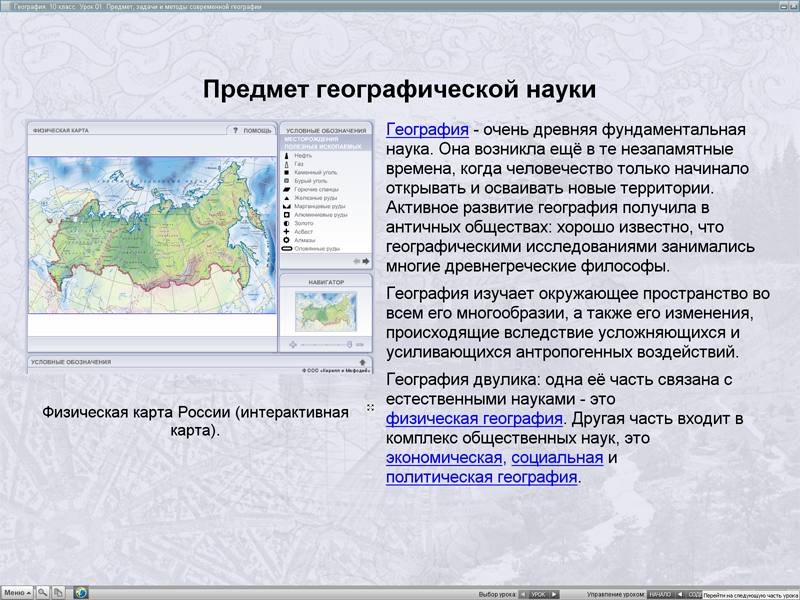The image size is (800, 600).
Task: Toggle Марганцевые руды visibility
Action: pos(287,205)
